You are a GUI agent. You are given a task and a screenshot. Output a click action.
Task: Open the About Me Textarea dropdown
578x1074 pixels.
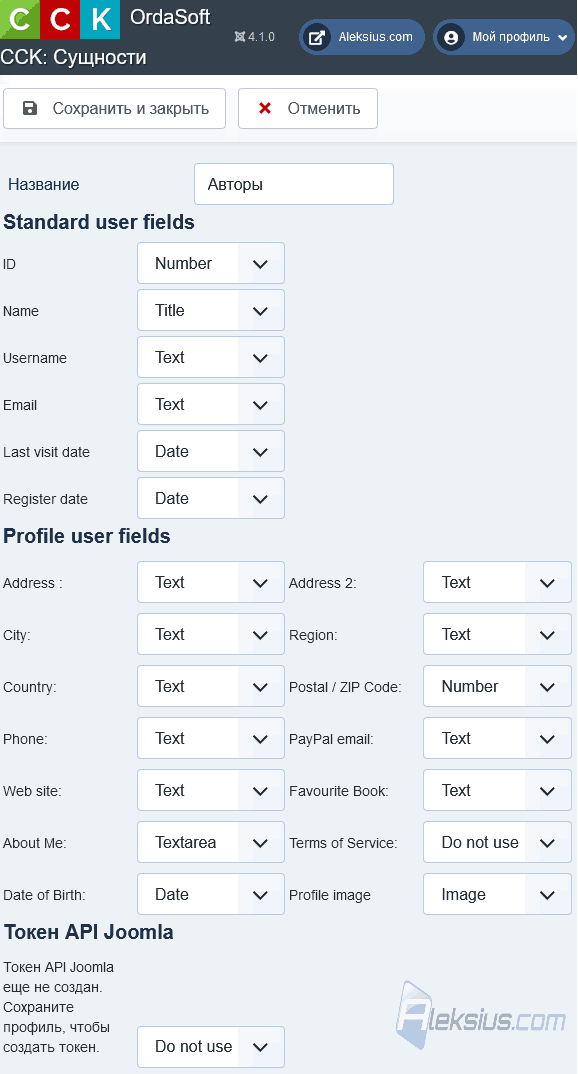(211, 842)
